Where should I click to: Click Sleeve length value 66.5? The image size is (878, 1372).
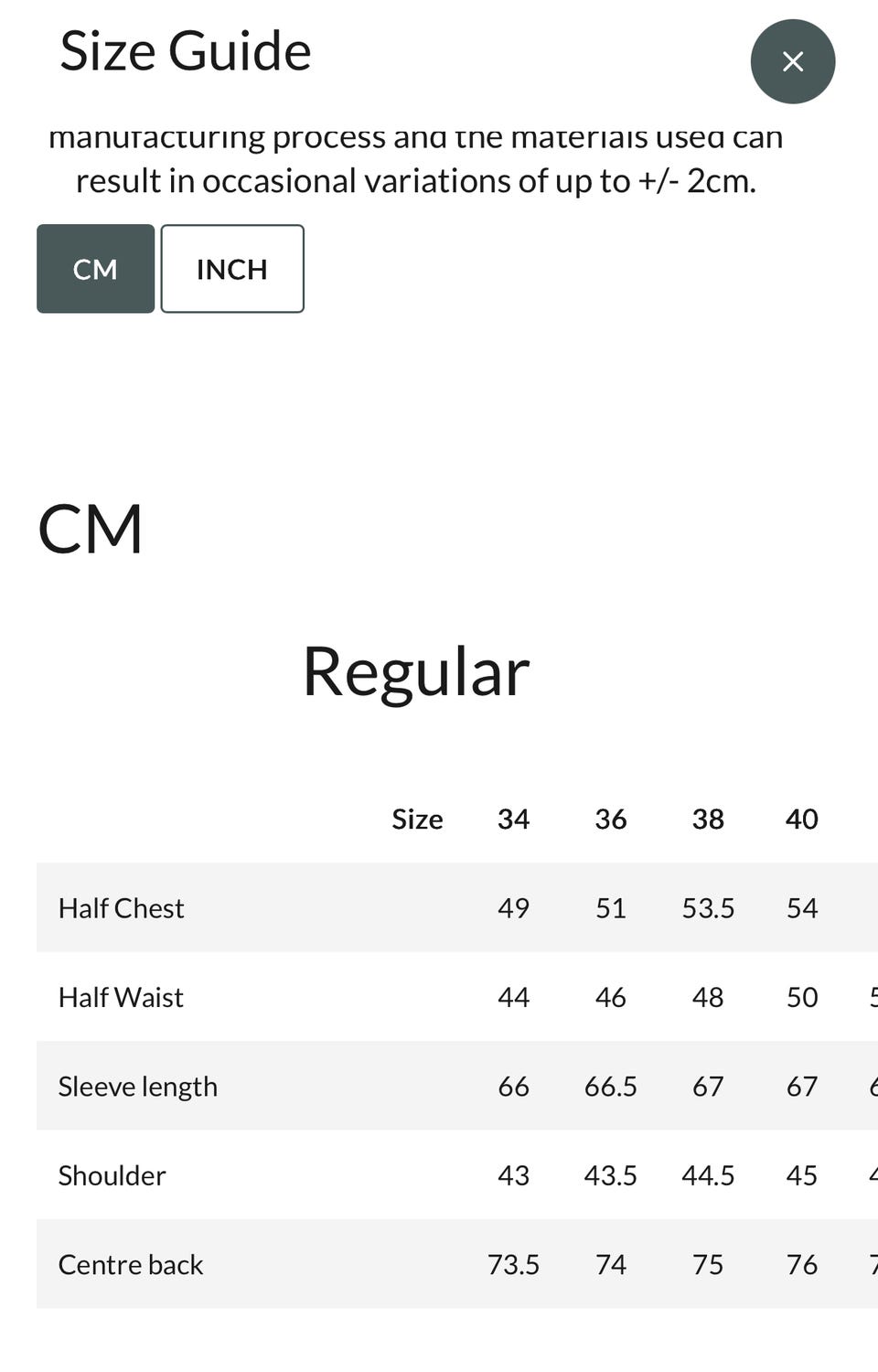click(611, 1086)
